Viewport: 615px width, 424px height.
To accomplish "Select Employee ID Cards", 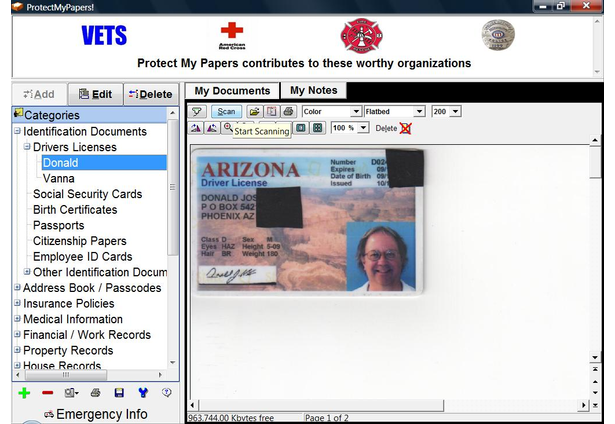I will click(82, 257).
